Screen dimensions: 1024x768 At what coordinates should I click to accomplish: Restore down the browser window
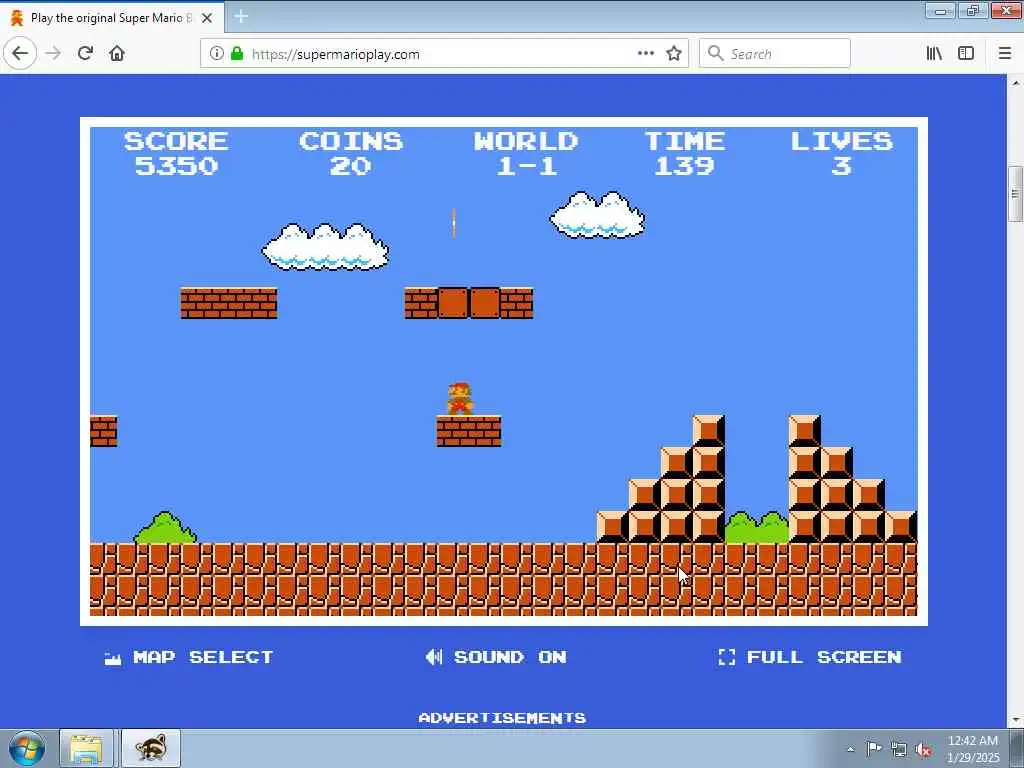point(973,11)
